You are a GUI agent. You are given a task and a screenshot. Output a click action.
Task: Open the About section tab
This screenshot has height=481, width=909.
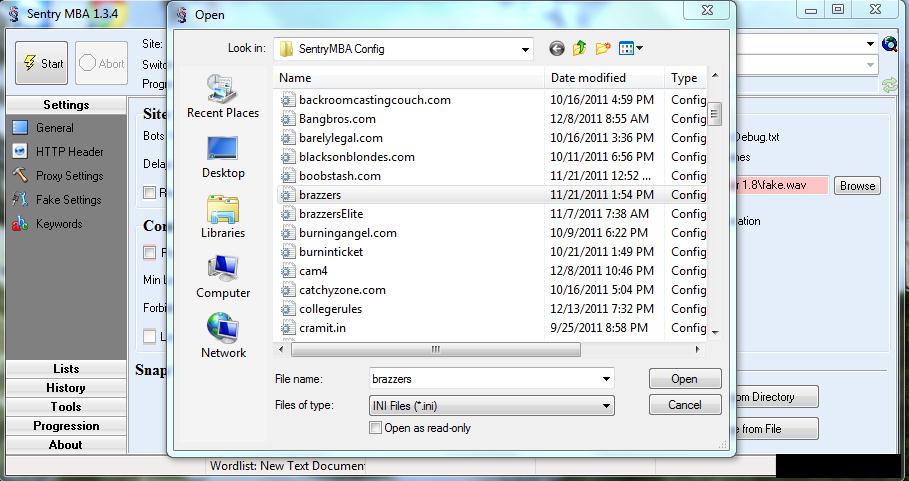66,445
